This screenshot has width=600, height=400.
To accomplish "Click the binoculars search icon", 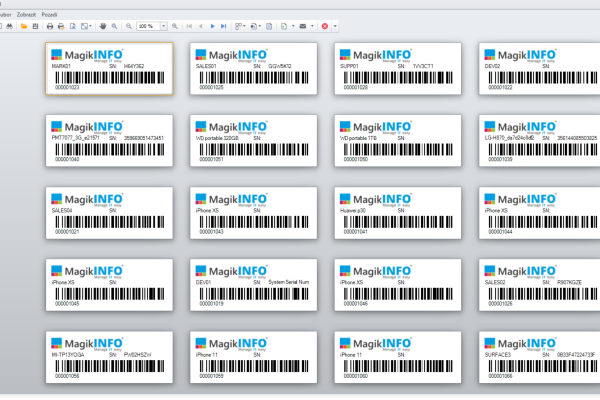I will [10, 26].
